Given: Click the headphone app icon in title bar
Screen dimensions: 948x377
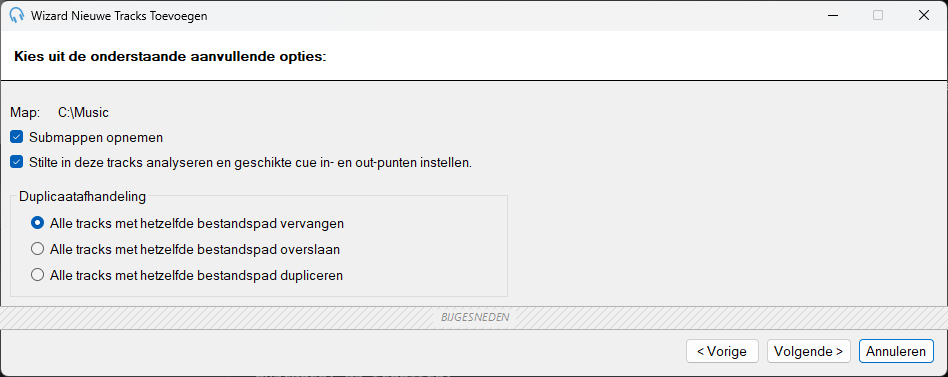Looking at the screenshot, I should [x=17, y=16].
